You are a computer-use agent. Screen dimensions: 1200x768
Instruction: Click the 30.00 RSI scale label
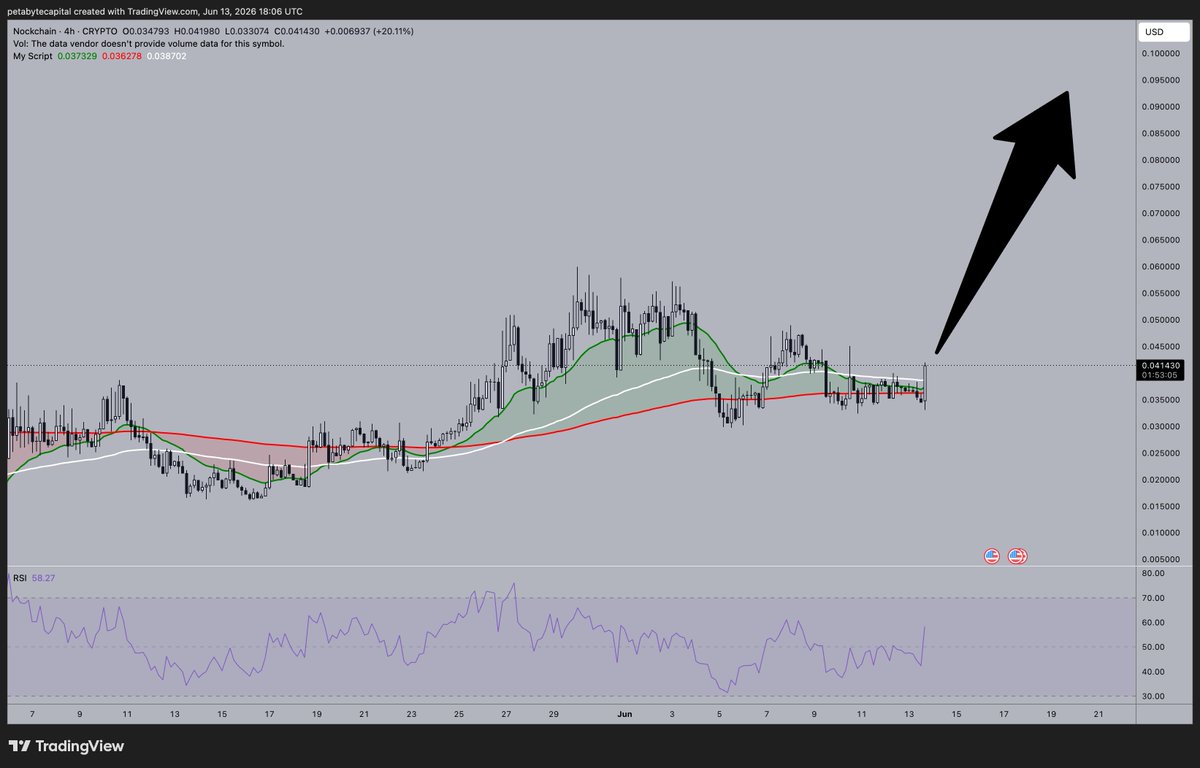click(1155, 696)
